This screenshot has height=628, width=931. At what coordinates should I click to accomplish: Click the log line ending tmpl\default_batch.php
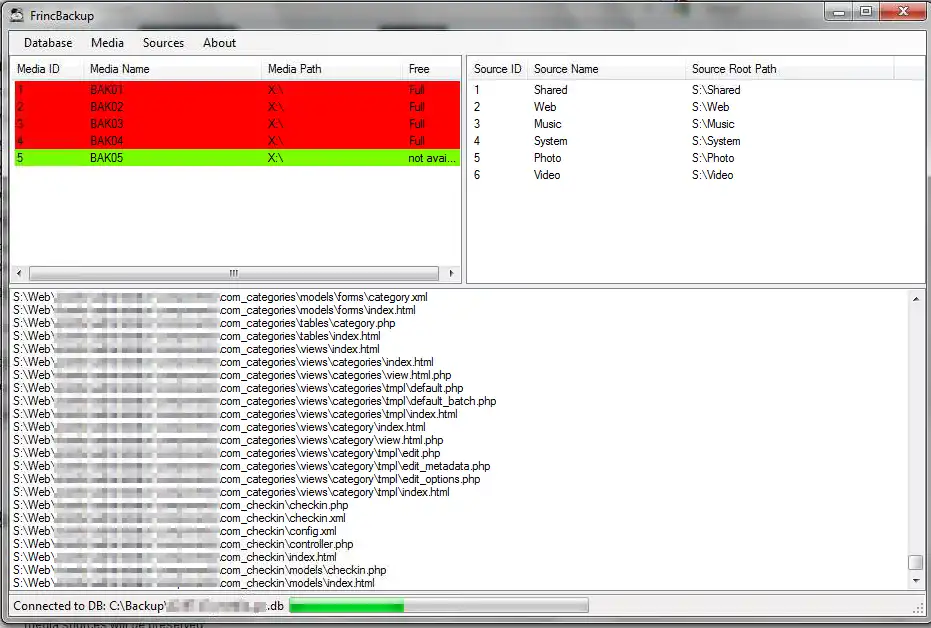point(255,401)
